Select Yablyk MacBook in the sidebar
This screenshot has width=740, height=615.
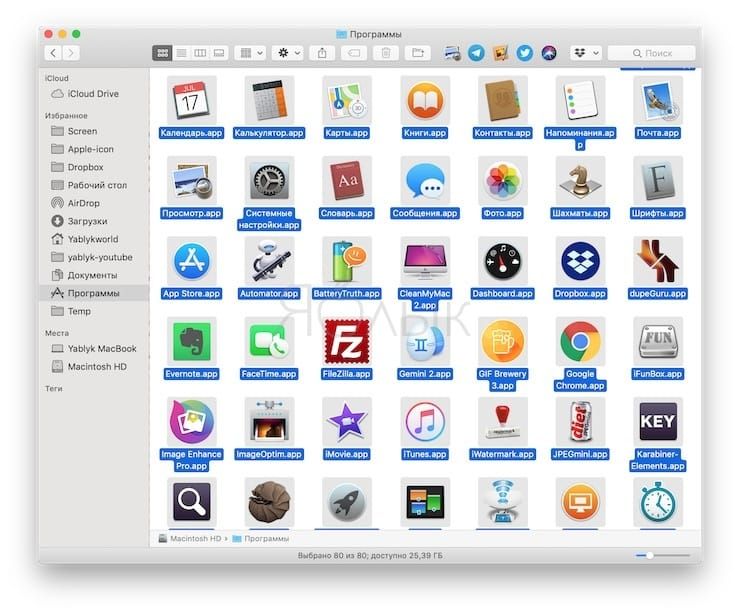click(x=94, y=349)
